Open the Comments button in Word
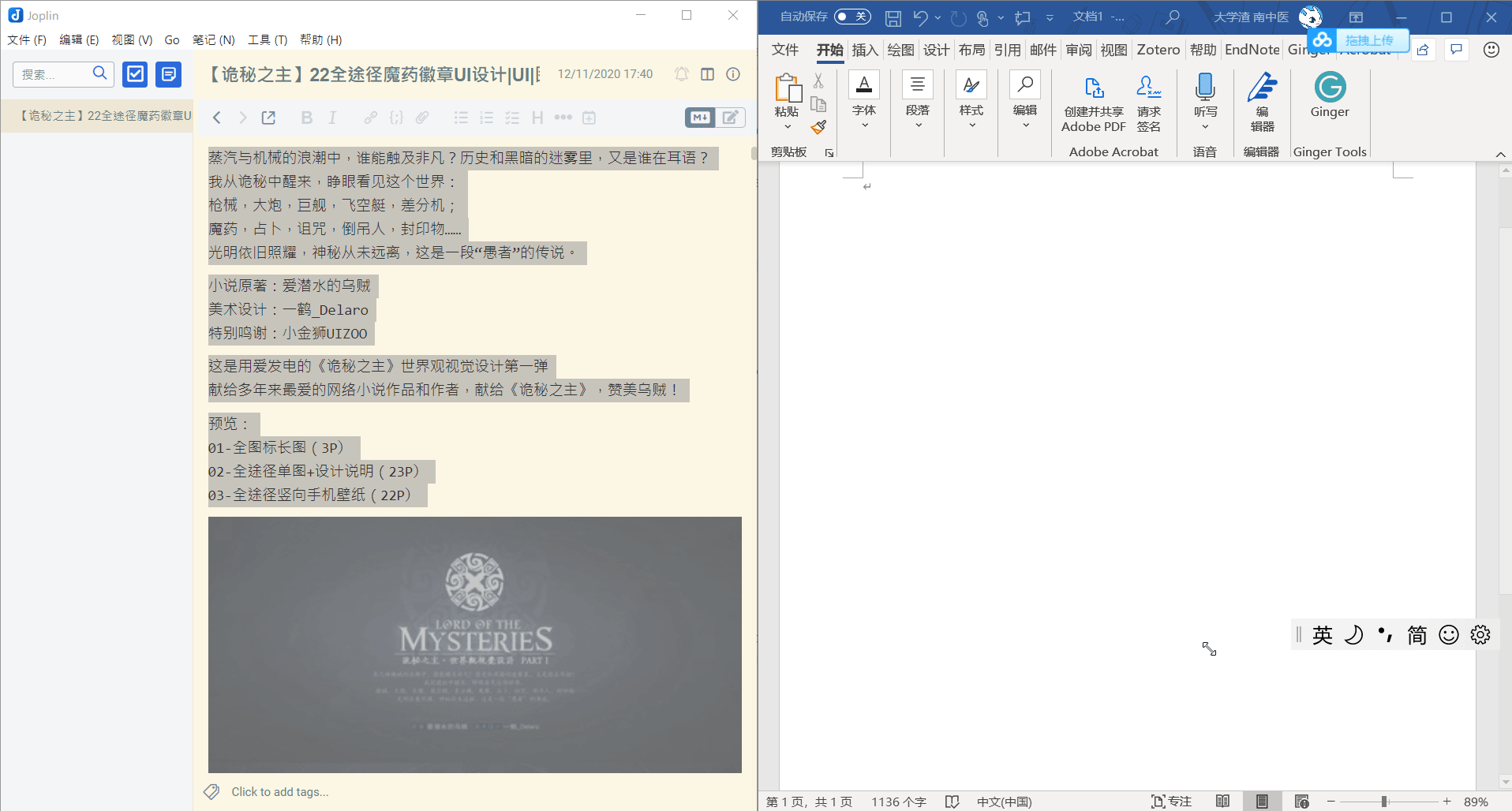Viewport: 1512px width, 811px height. 1457,50
